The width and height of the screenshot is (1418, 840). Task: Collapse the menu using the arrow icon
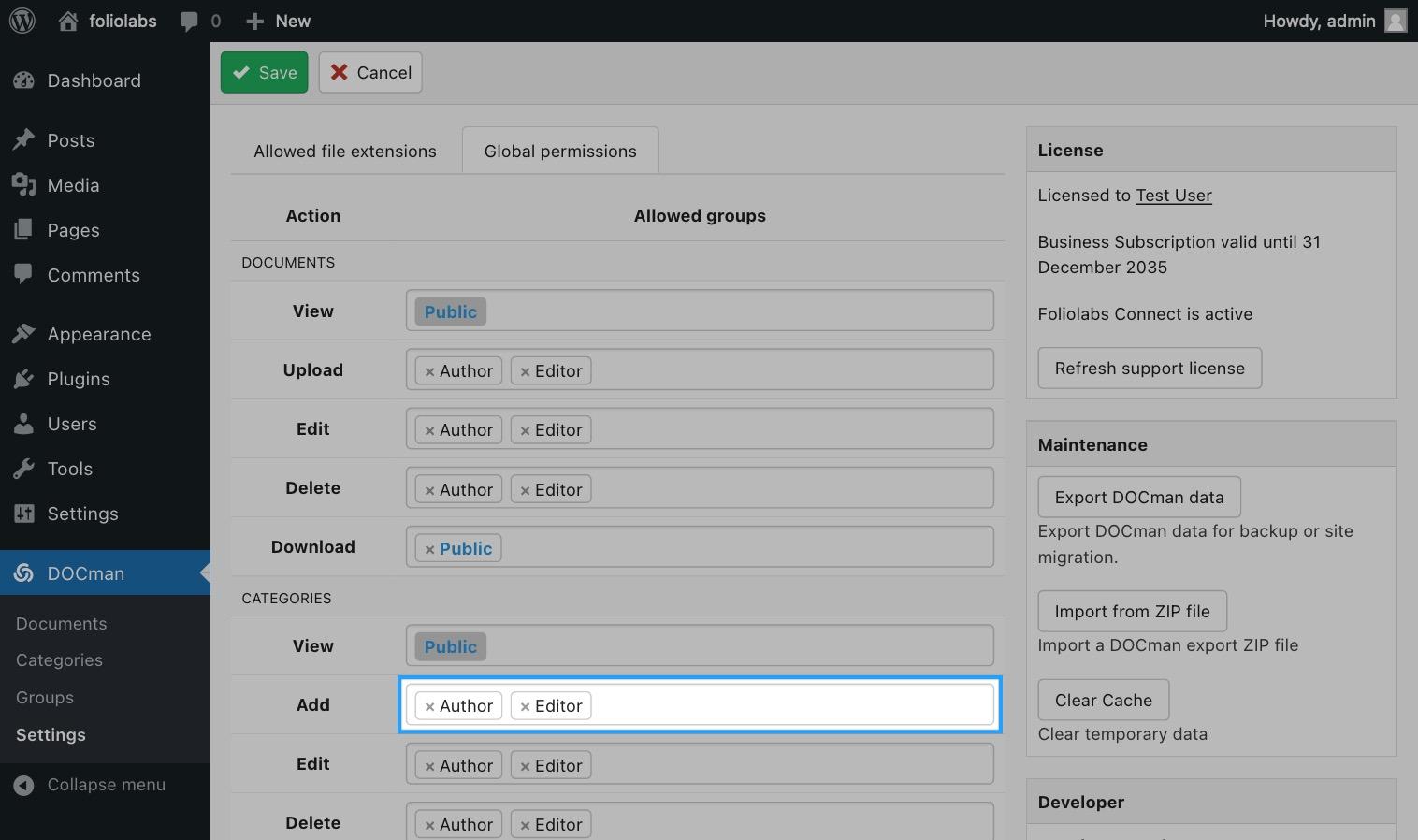[x=23, y=786]
